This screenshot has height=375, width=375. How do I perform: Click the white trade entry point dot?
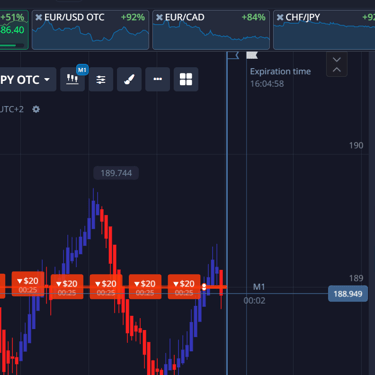[x=204, y=287]
